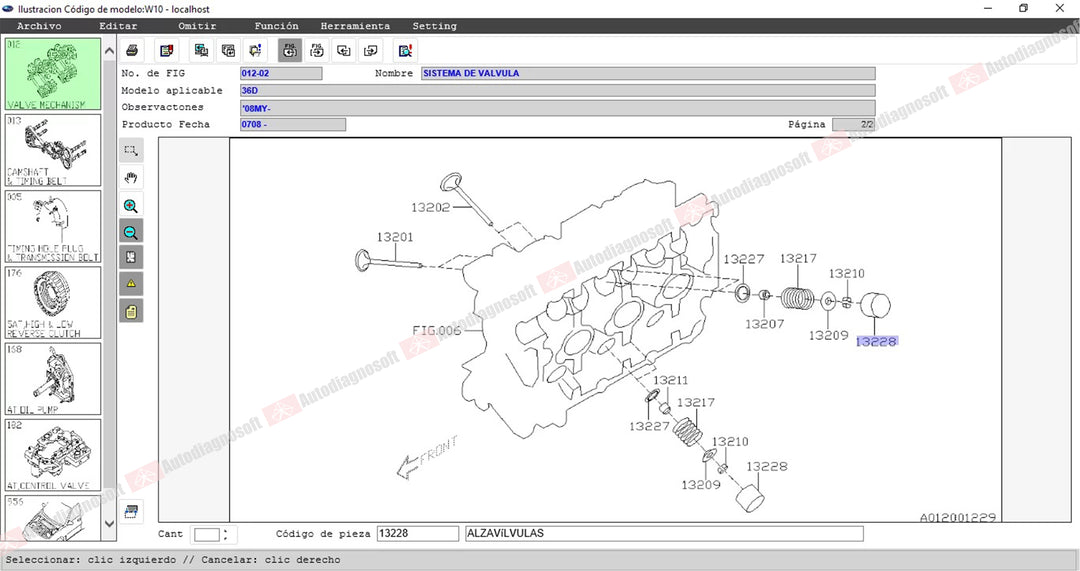Click the No. de FIG field 012-02

pos(281,73)
